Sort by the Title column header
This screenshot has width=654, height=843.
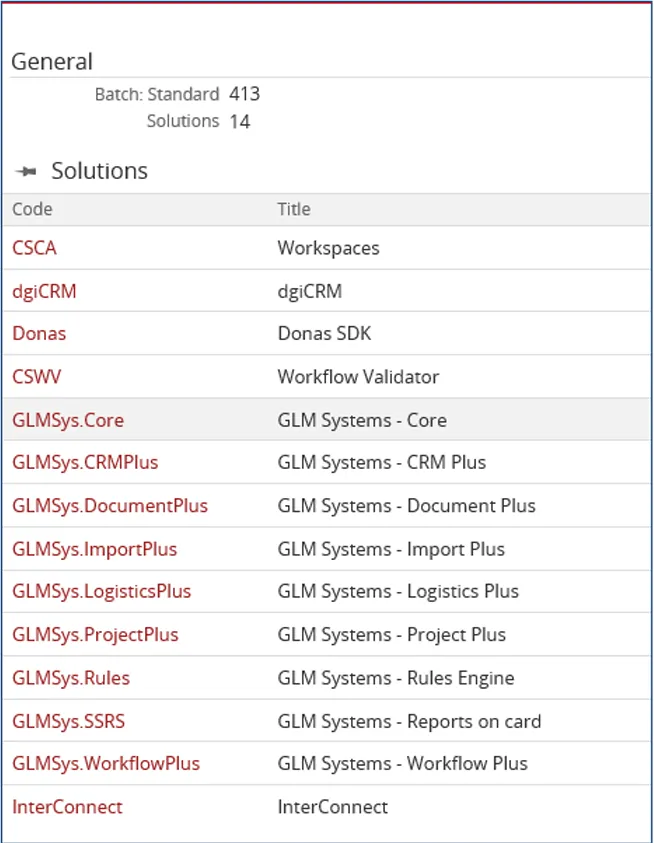pos(294,209)
